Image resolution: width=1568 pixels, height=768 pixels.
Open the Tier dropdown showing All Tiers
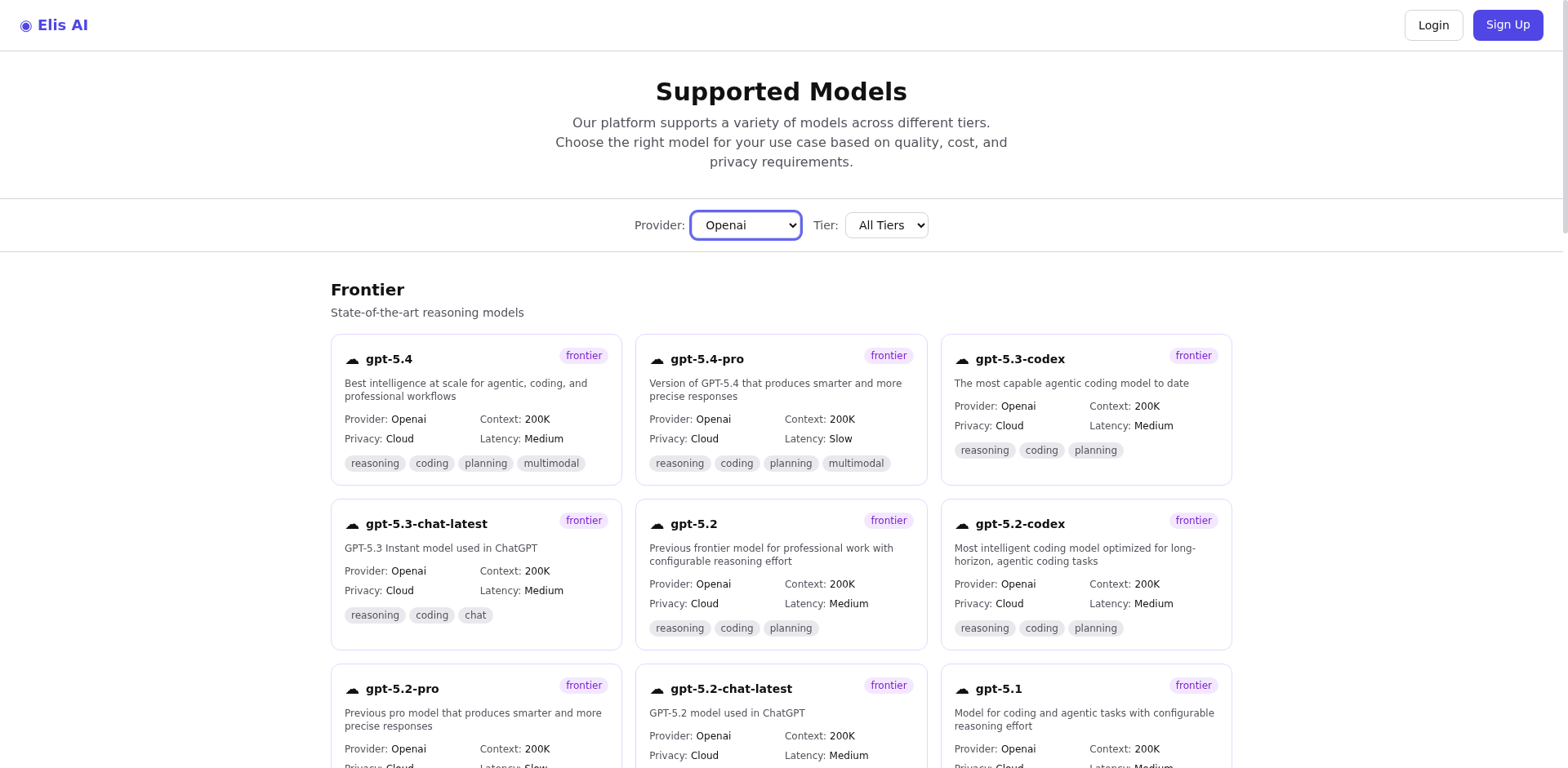pos(886,225)
